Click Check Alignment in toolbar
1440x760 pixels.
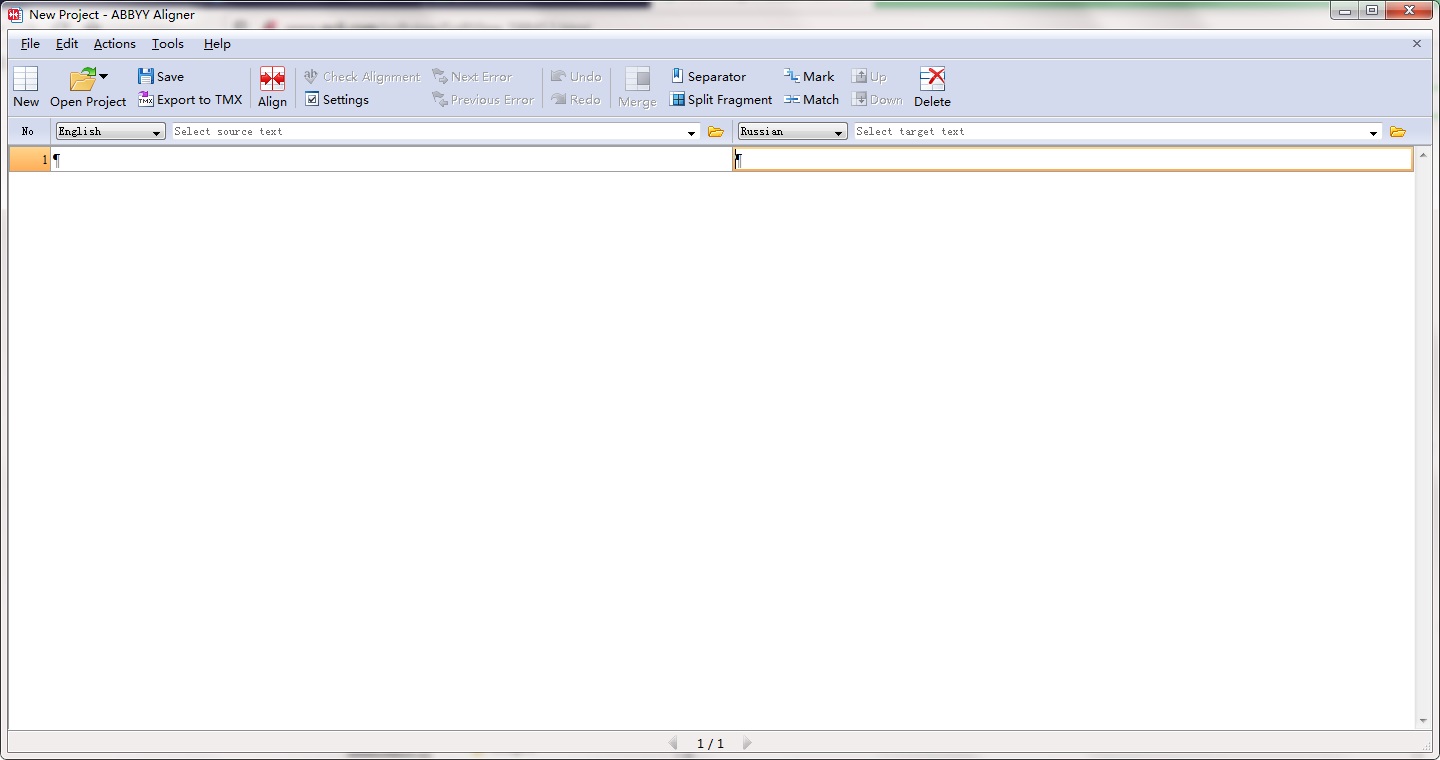pos(362,76)
